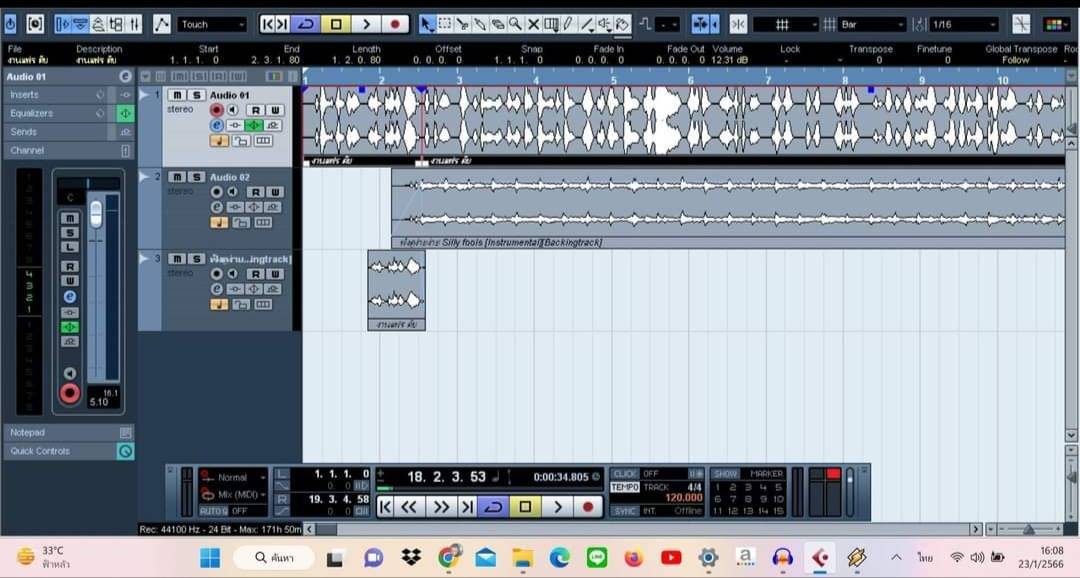Toggle record enable on Audio 01 track
This screenshot has height=578, width=1080.
[216, 110]
